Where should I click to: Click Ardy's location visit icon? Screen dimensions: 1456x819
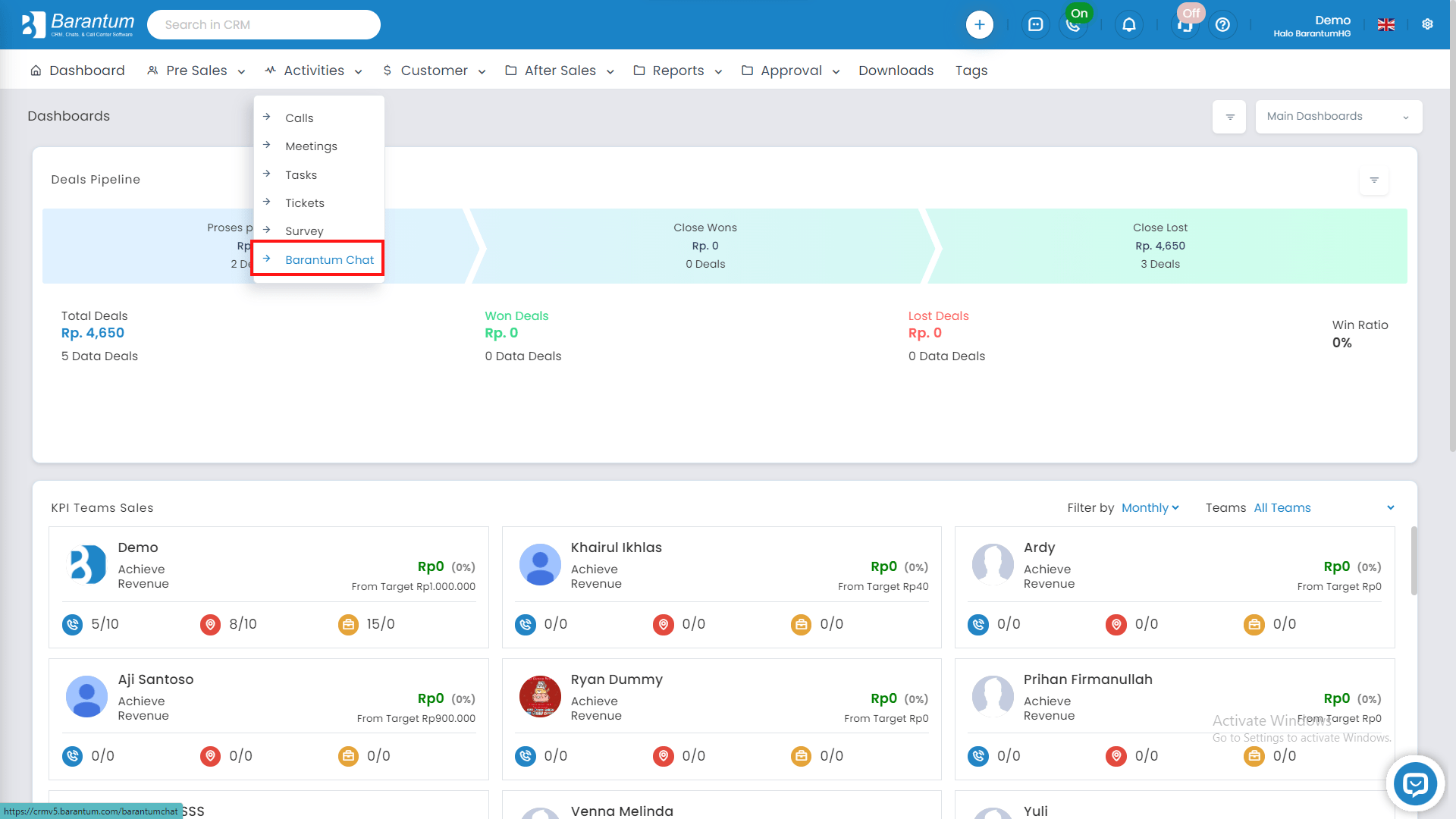1116,625
